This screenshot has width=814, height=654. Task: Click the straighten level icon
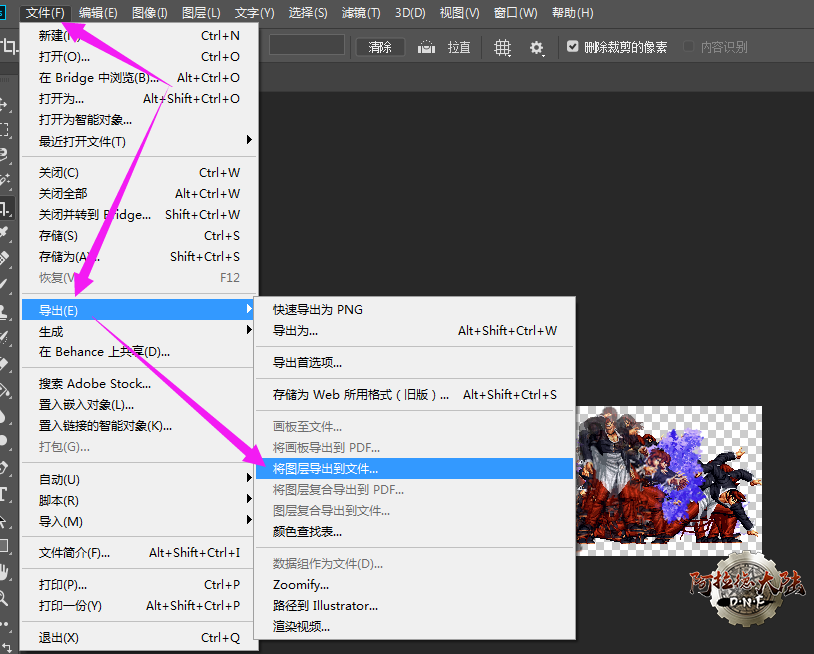427,47
